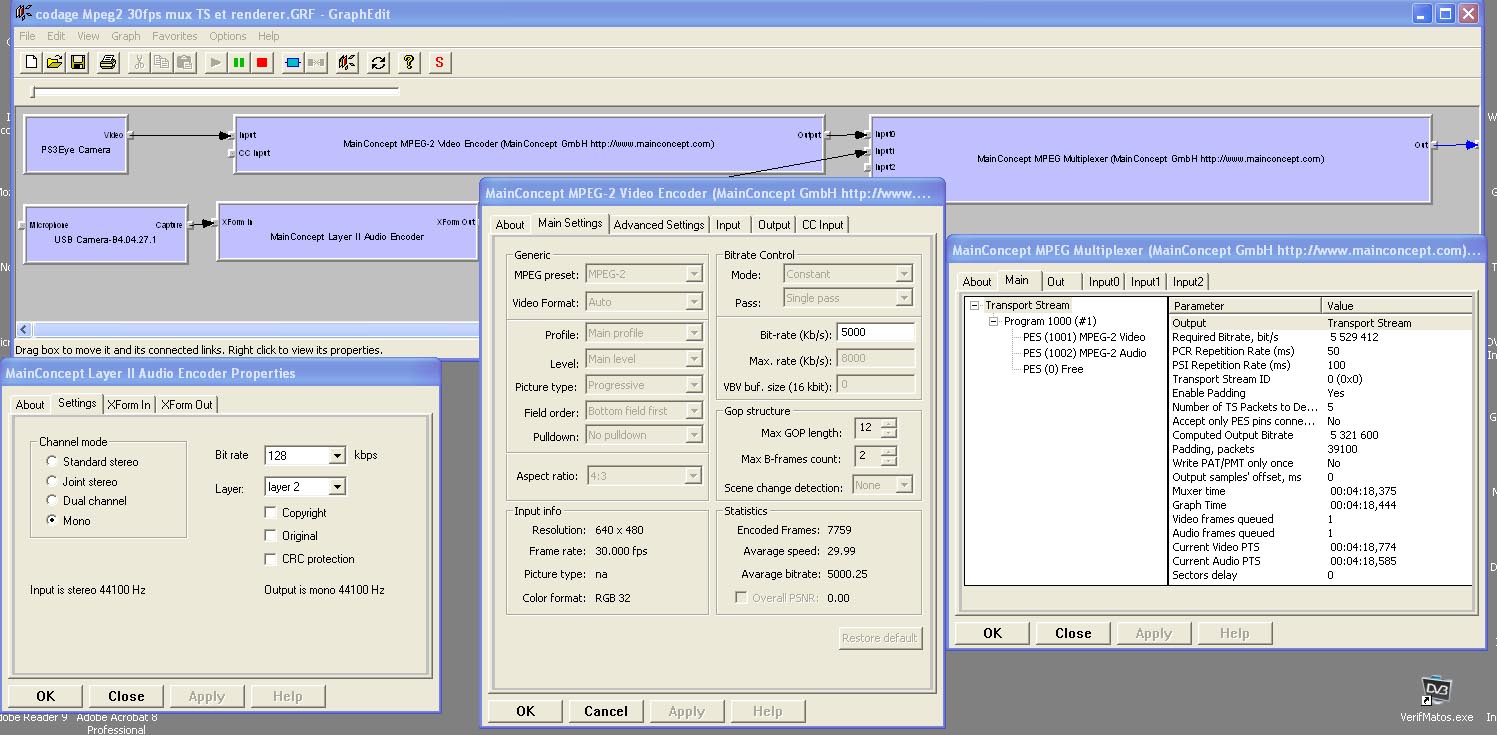Click the blue Insert Filter icon

293,62
